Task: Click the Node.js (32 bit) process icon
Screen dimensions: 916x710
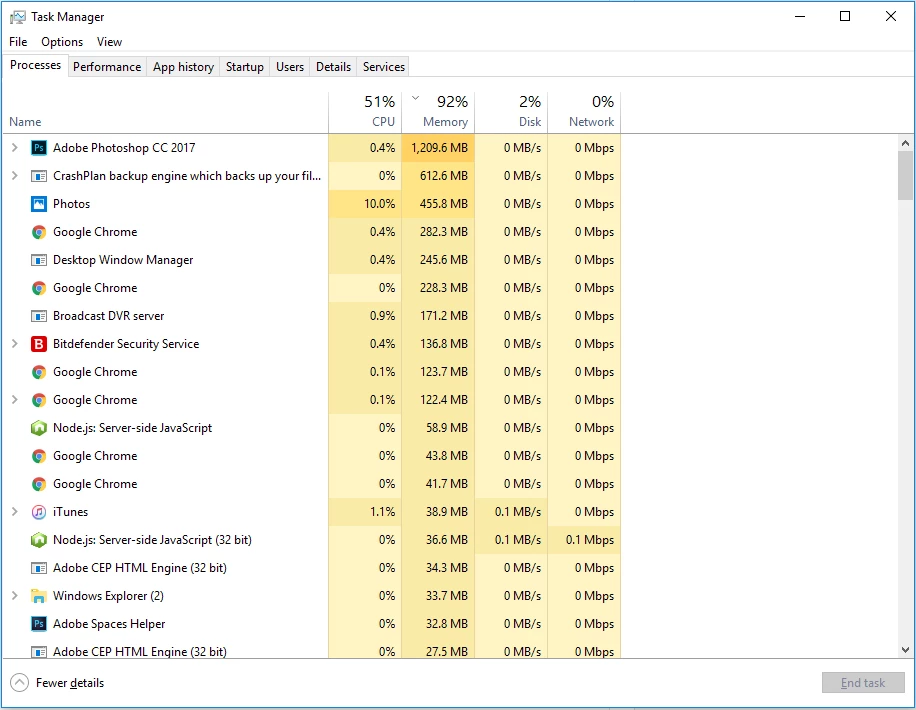Action: (x=39, y=541)
